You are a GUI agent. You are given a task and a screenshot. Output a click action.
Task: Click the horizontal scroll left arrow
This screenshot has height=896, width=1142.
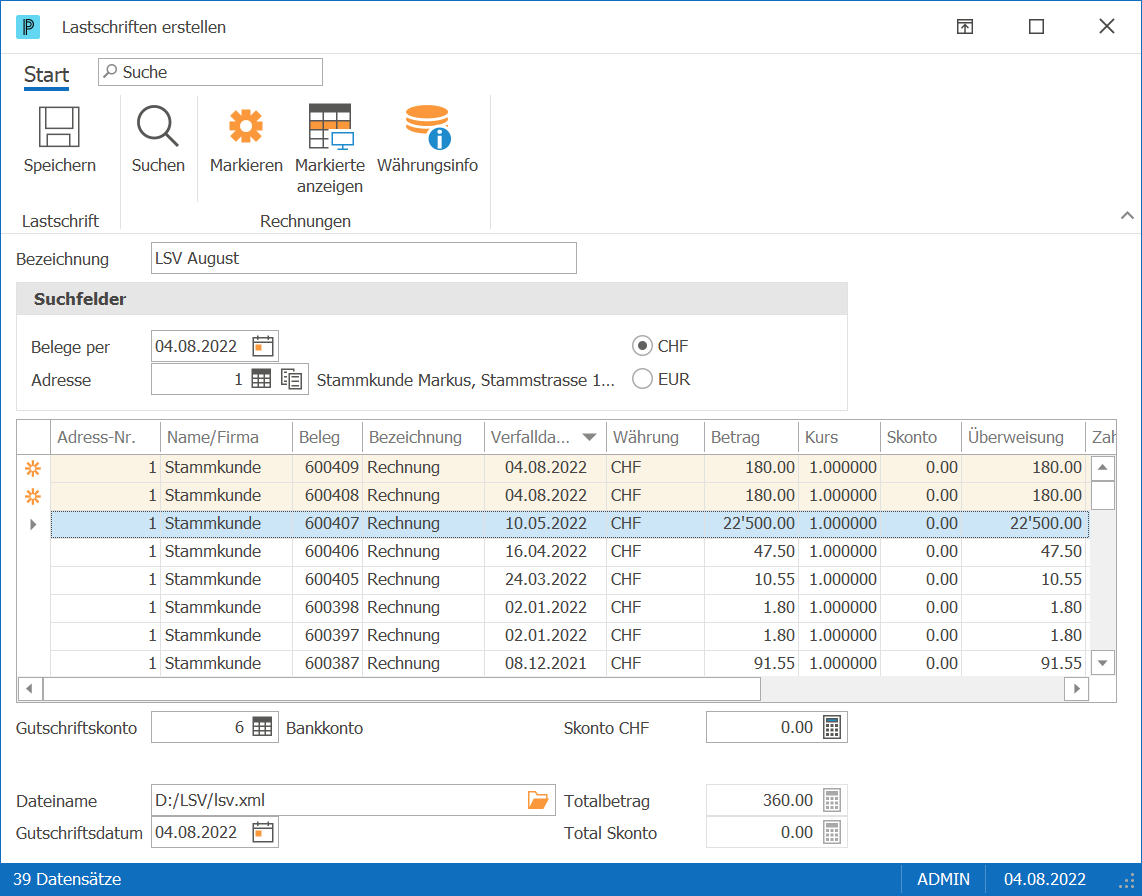pyautogui.click(x=29, y=688)
